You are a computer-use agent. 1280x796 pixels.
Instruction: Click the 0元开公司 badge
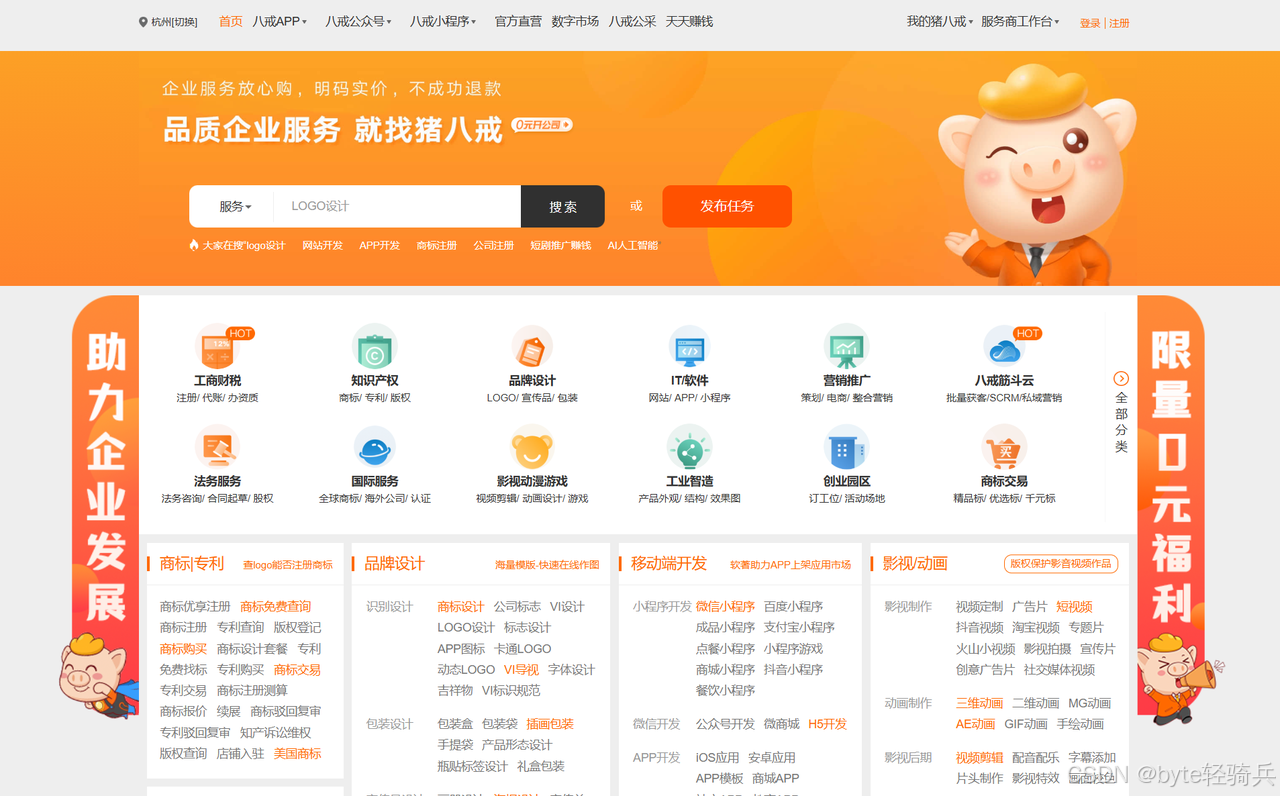click(x=542, y=125)
